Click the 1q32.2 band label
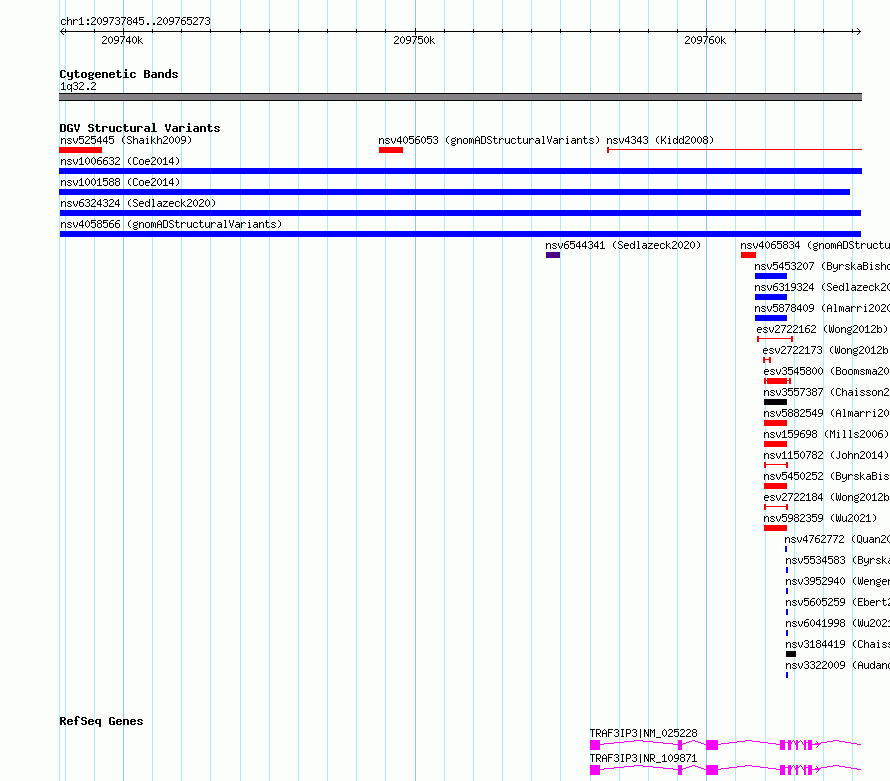Viewport: 890px width, 781px height. click(78, 86)
